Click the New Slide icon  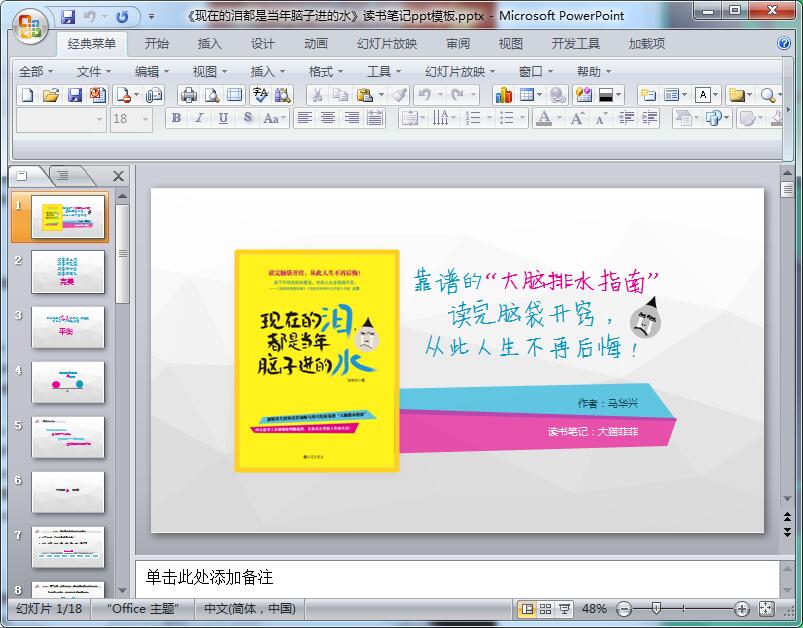pos(648,95)
